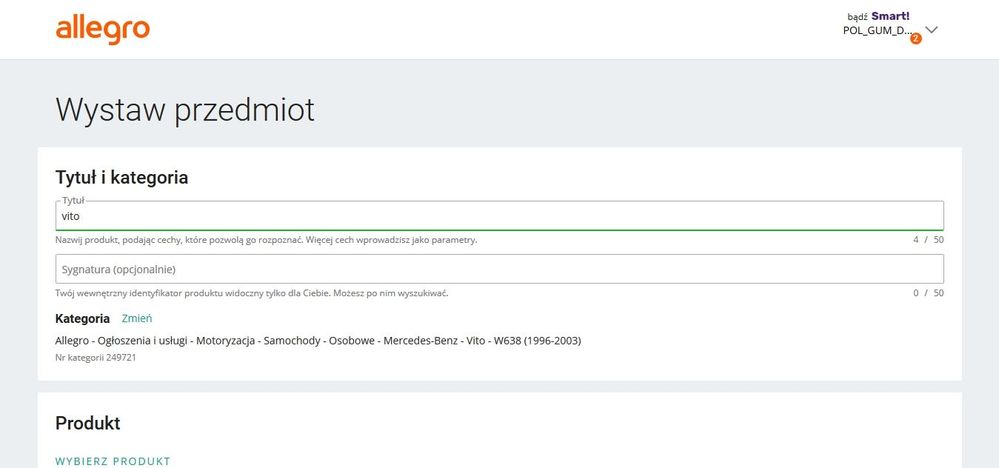The width and height of the screenshot is (999, 468).
Task: Click the Allegro logo
Action: tap(103, 30)
